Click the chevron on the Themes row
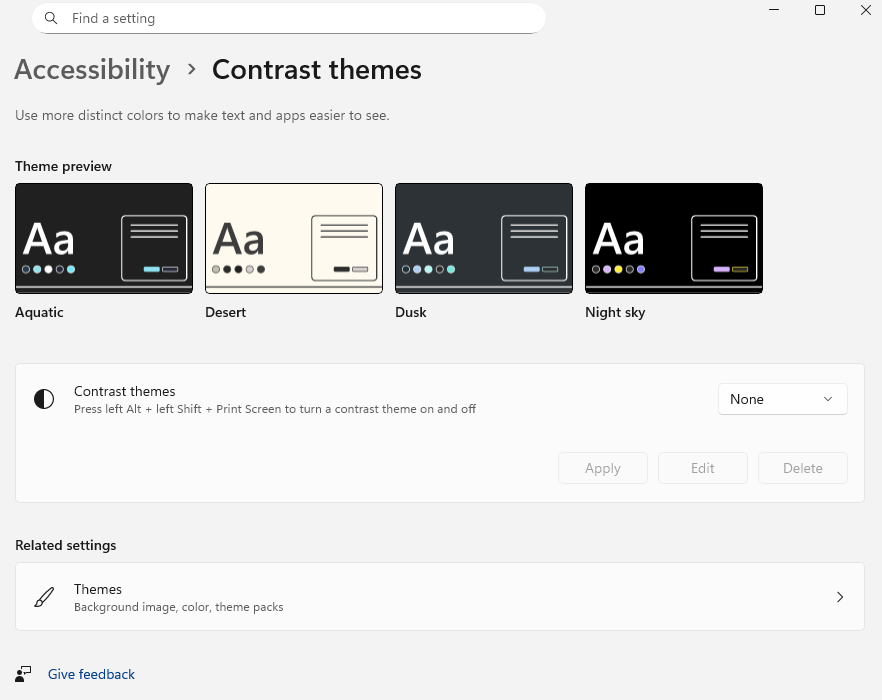 840,597
